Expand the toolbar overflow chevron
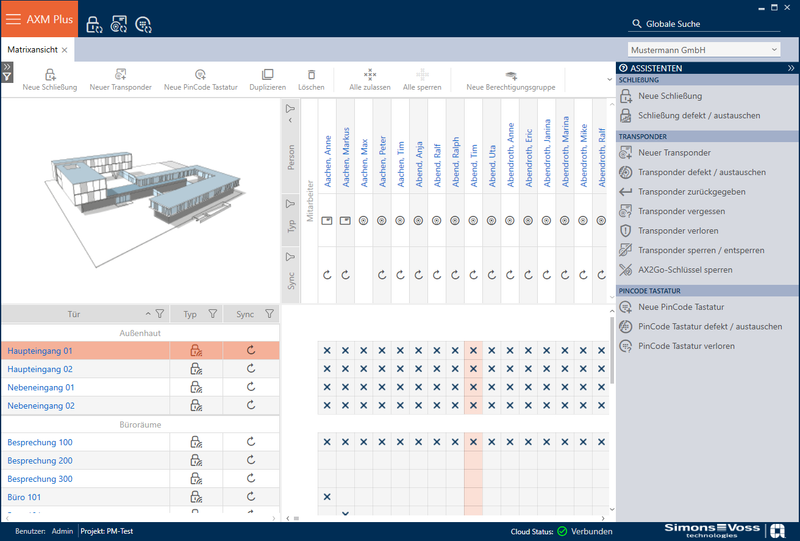This screenshot has width=800, height=541. (609, 80)
